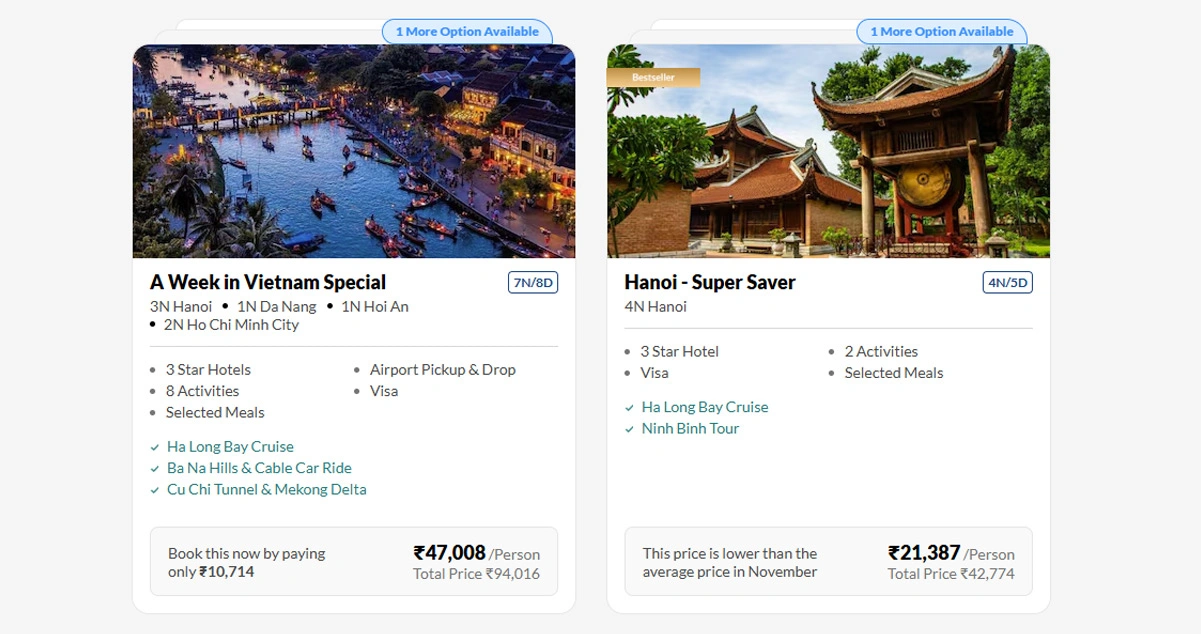
Task: Click Cu Chi Tunnel & Mekong Delta highlight
Action: (x=266, y=489)
